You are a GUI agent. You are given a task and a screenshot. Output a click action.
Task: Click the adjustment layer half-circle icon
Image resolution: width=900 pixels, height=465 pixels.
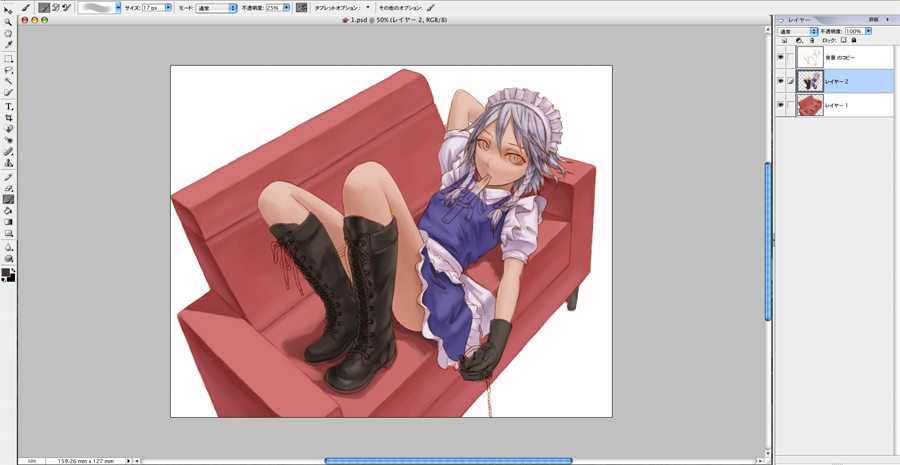[798, 40]
